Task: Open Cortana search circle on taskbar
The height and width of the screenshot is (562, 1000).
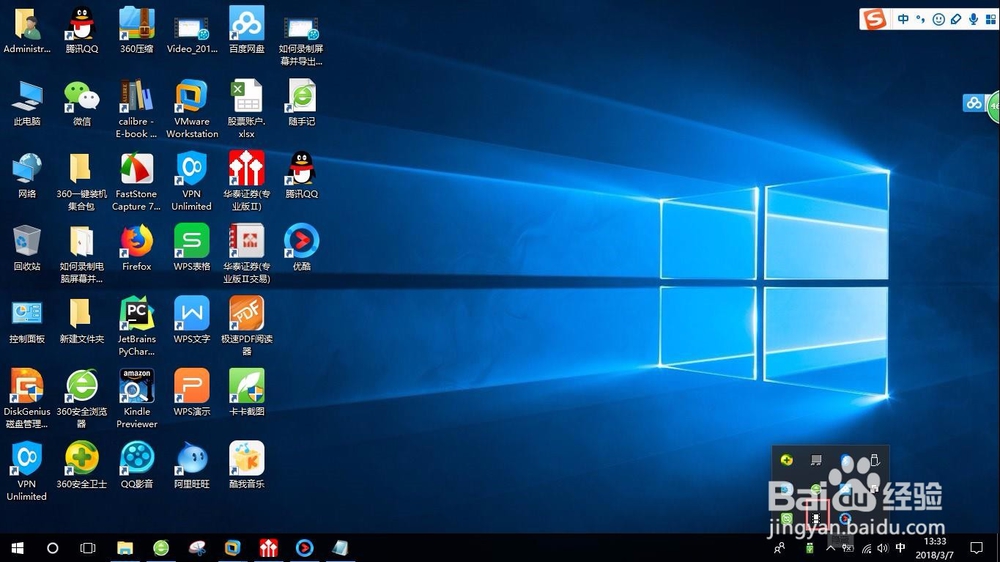Action: pyautogui.click(x=53, y=548)
